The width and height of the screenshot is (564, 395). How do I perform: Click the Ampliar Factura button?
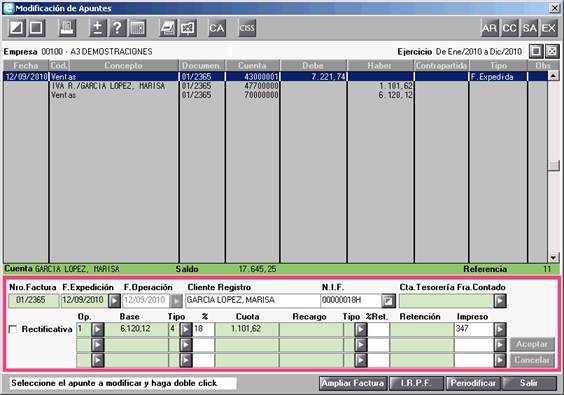[x=353, y=383]
